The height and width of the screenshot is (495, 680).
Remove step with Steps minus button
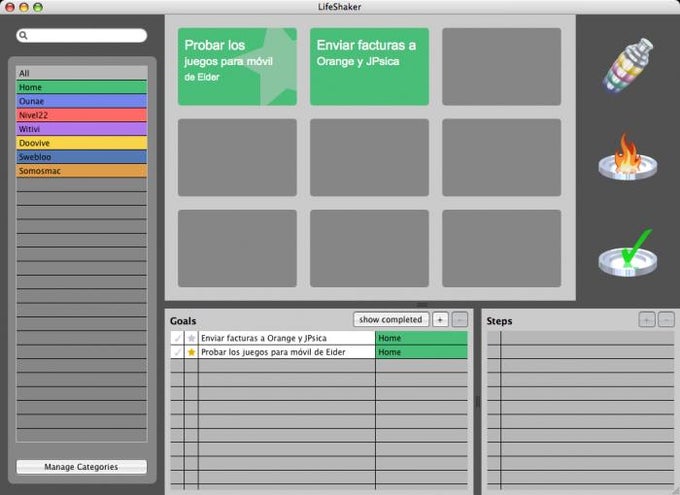666,320
